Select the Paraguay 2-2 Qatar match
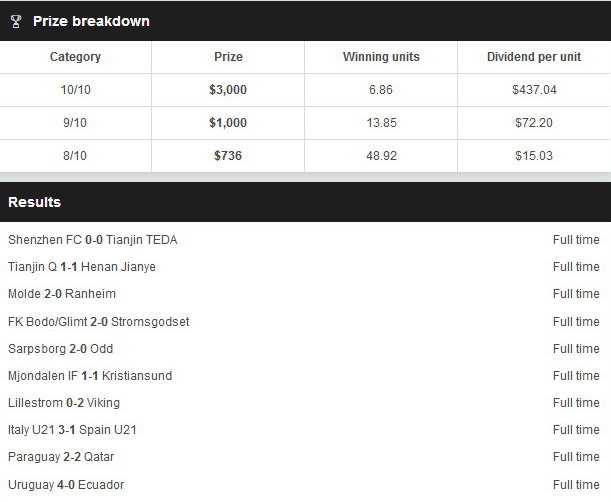611x502 pixels. [x=306, y=456]
